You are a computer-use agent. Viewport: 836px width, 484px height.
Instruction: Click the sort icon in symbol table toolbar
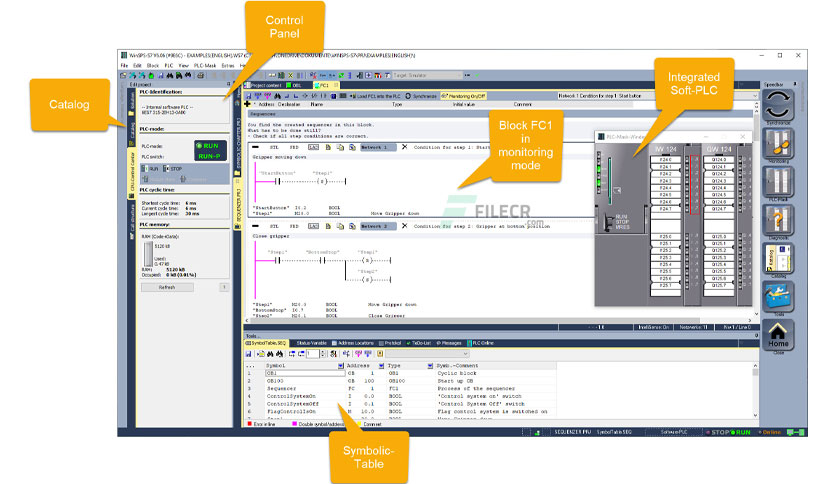[x=334, y=353]
